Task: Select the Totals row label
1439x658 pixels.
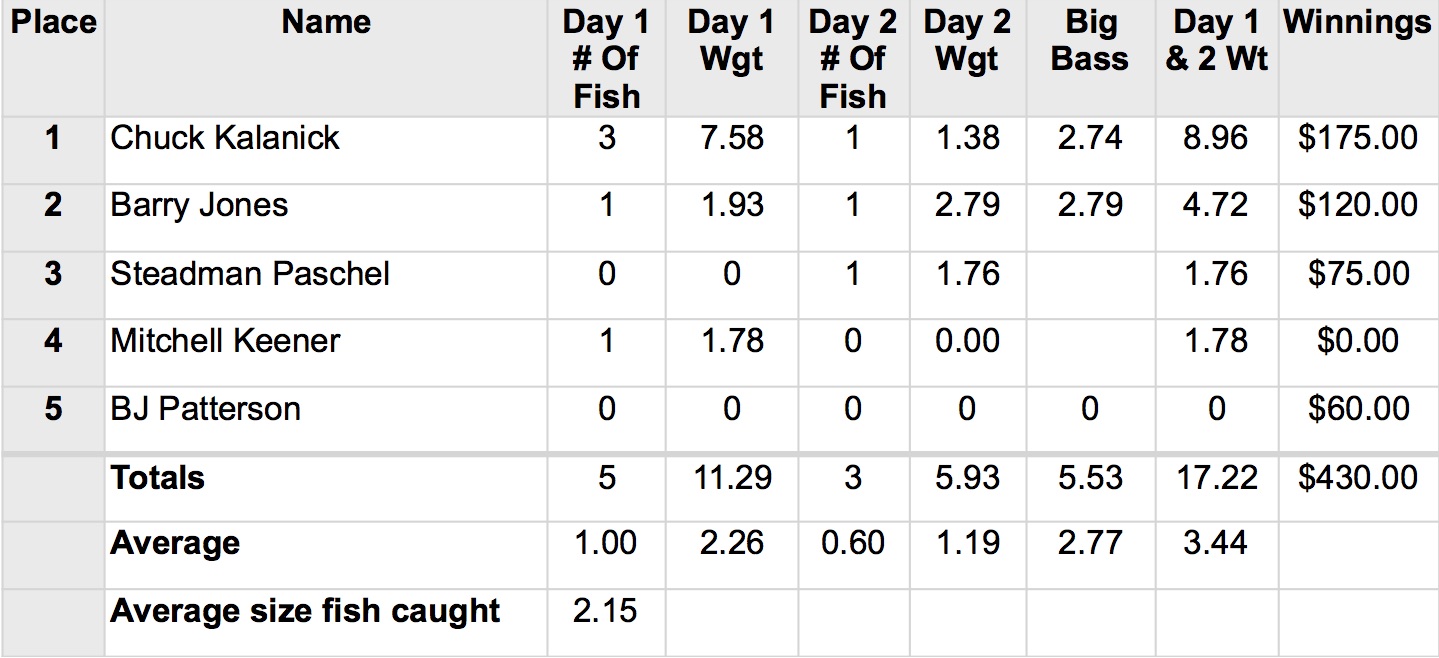Action: pos(158,478)
